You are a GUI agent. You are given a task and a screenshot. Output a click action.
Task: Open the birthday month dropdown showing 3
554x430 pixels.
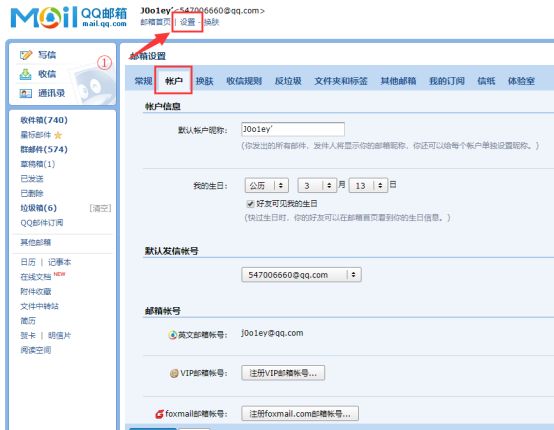tap(317, 185)
